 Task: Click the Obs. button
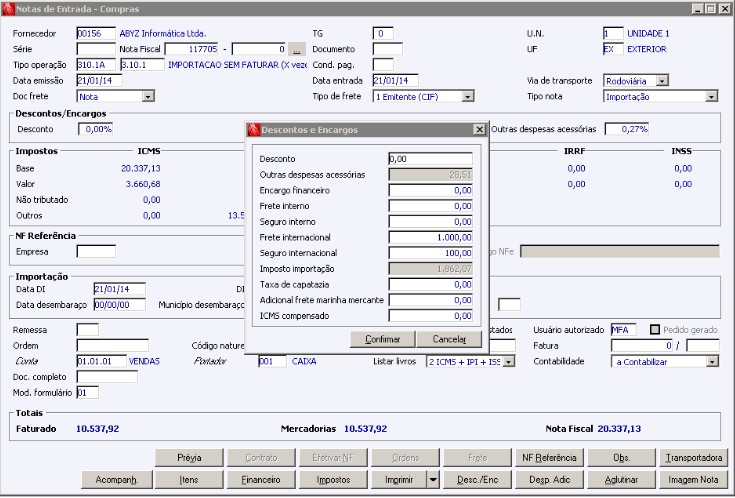click(621, 458)
